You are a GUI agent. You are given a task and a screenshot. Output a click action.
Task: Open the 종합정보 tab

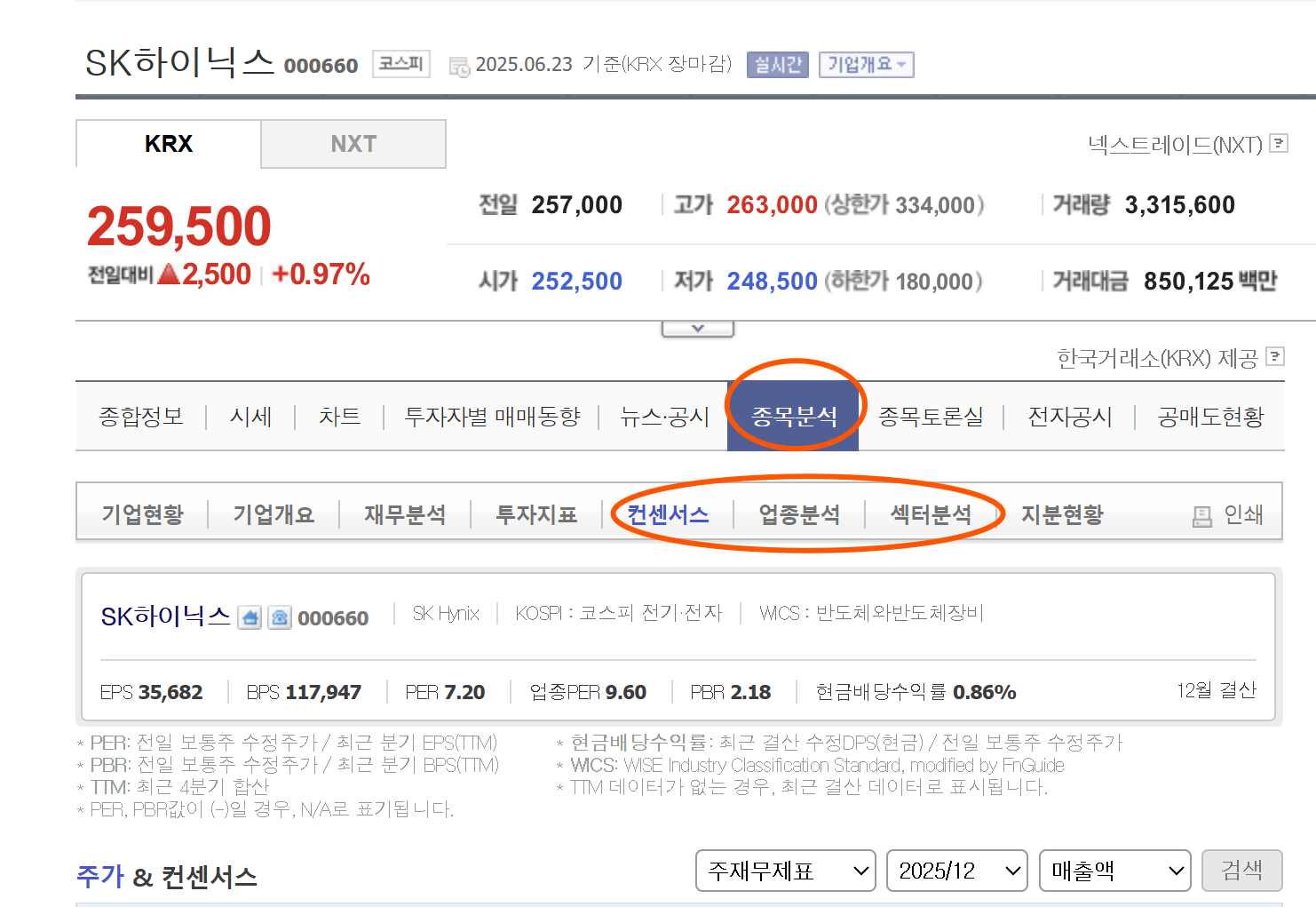[141, 417]
